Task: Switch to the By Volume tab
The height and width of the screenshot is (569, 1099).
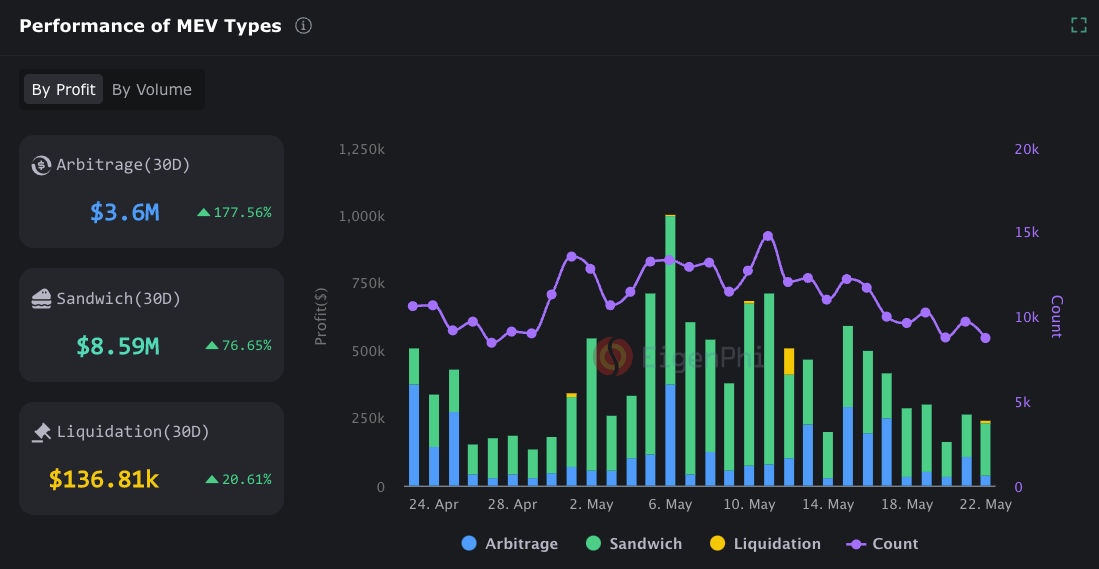Action: click(x=151, y=90)
